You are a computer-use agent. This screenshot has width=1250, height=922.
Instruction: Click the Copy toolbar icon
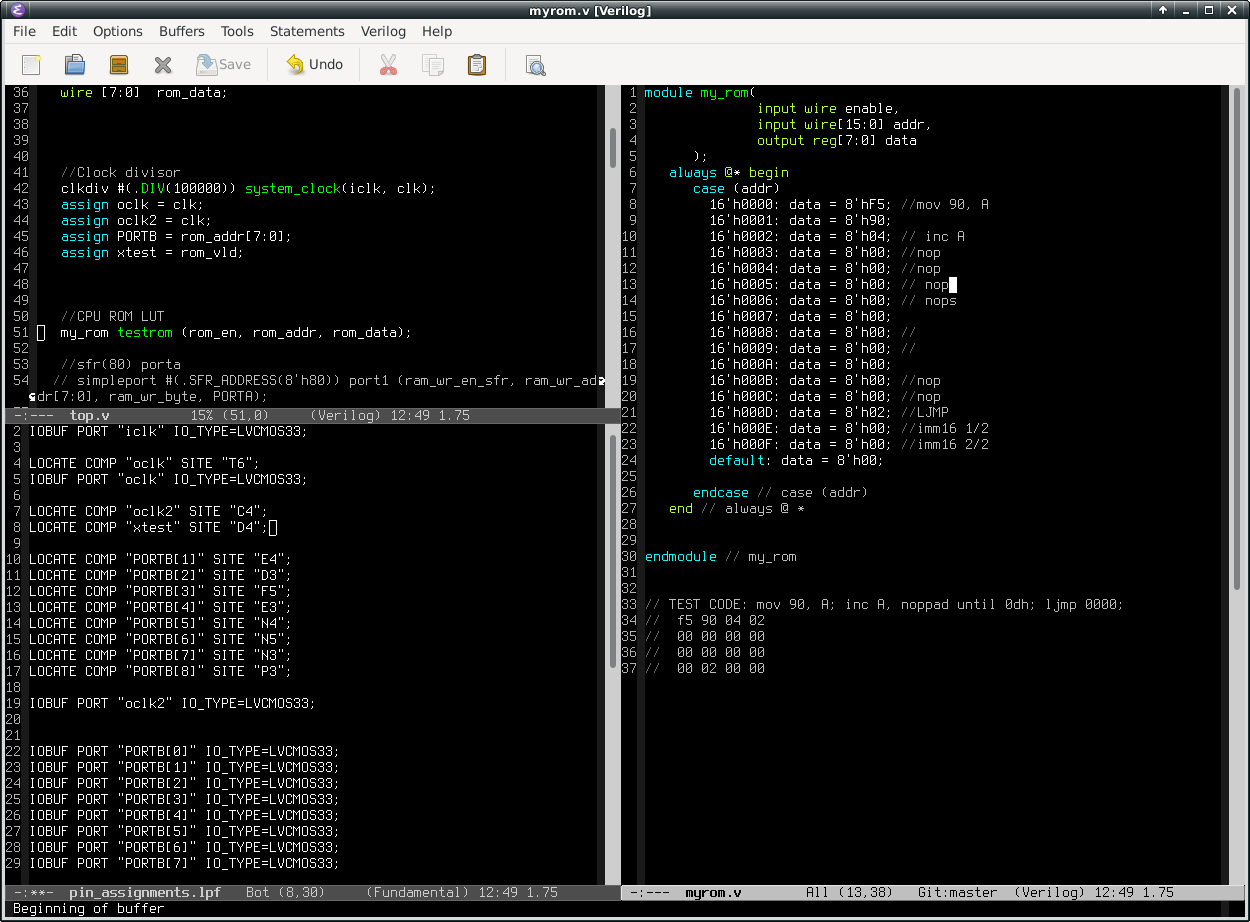point(433,65)
